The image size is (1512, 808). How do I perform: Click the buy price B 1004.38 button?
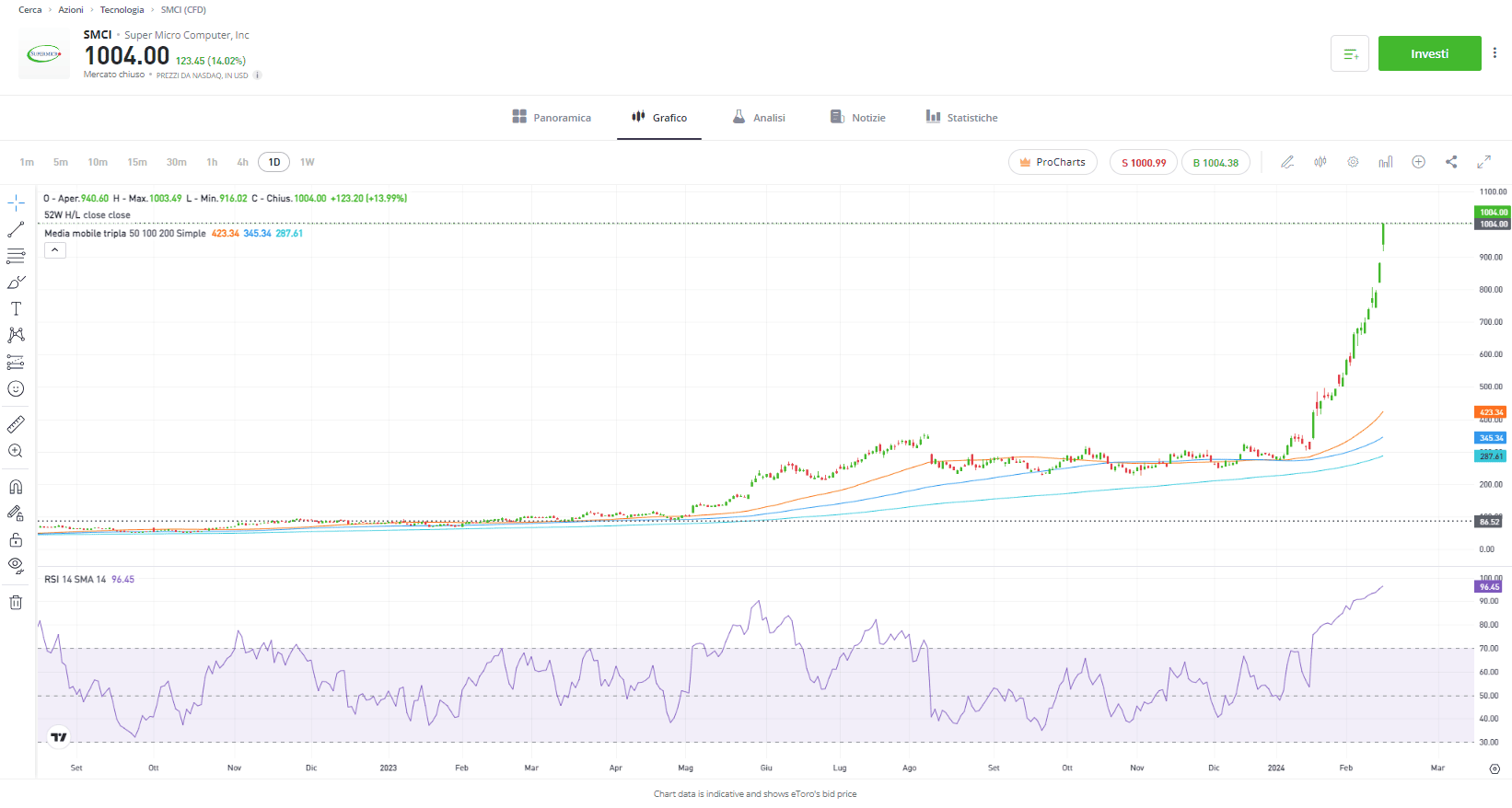coord(1215,162)
